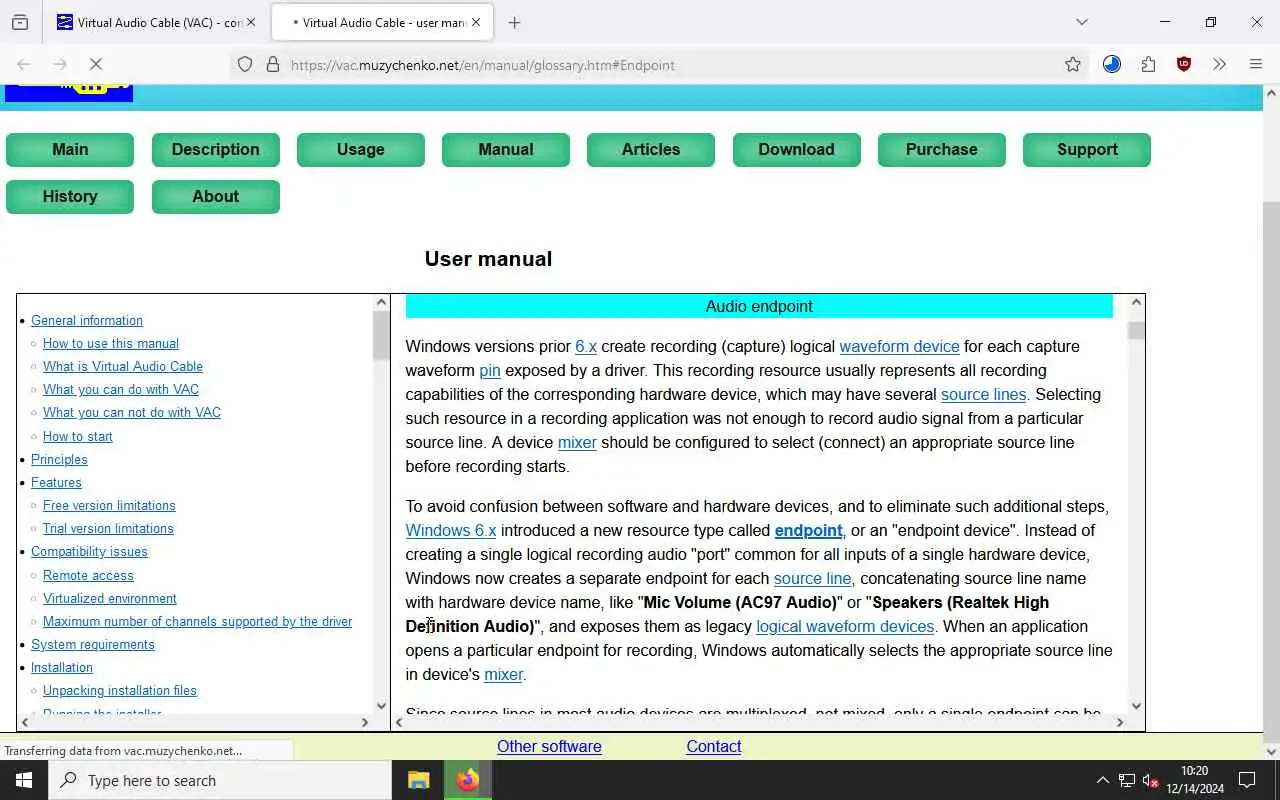Close the user manual tab

click(476, 22)
